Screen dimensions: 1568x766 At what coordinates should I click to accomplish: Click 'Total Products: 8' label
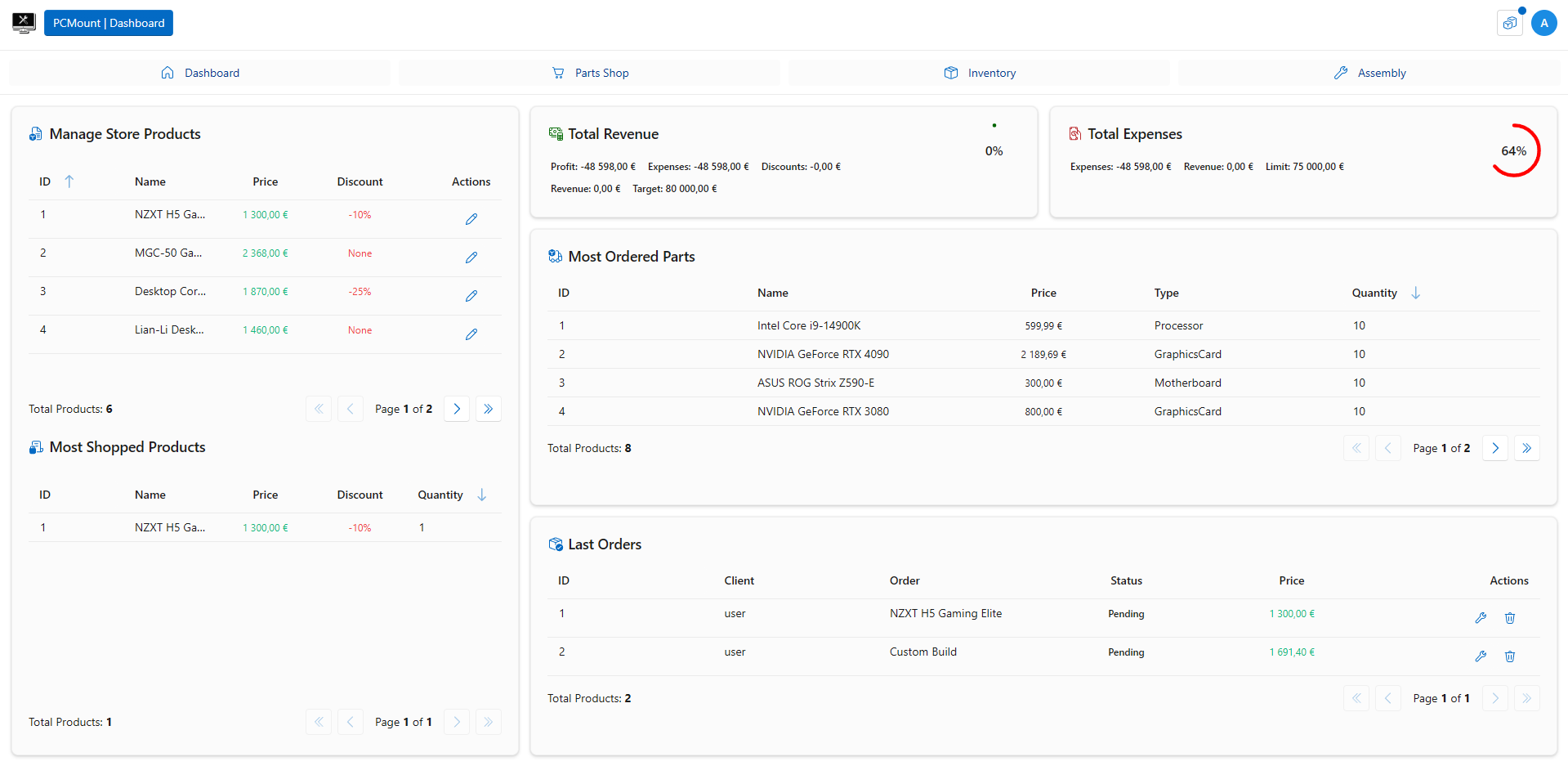[x=589, y=448]
